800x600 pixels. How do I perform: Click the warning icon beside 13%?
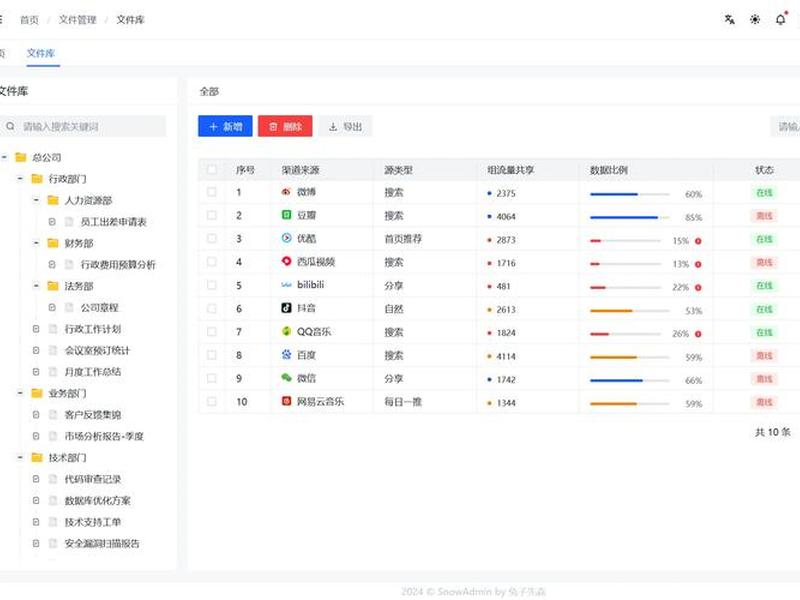point(698,264)
